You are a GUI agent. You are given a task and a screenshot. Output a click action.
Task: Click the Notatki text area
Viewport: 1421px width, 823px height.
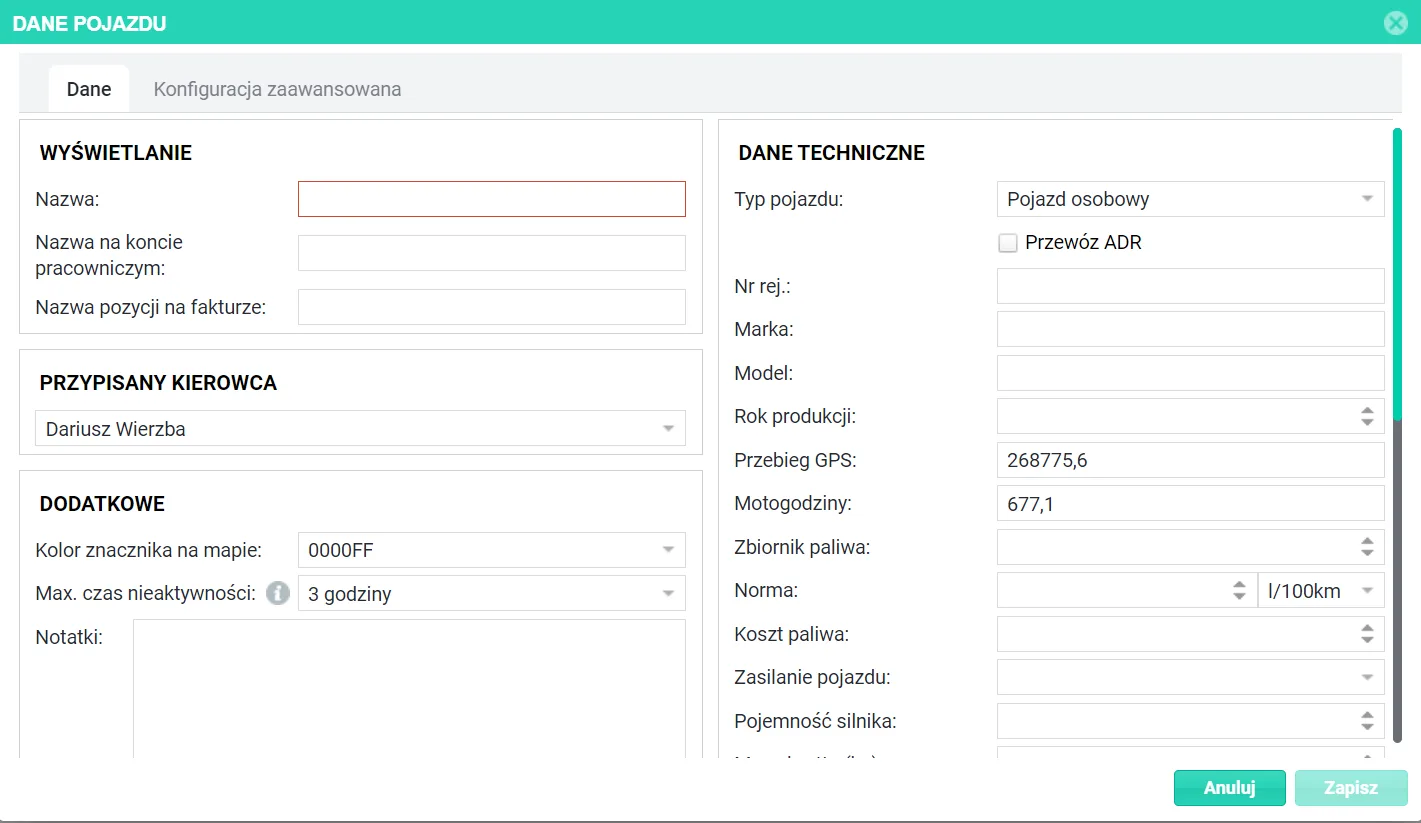point(409,689)
